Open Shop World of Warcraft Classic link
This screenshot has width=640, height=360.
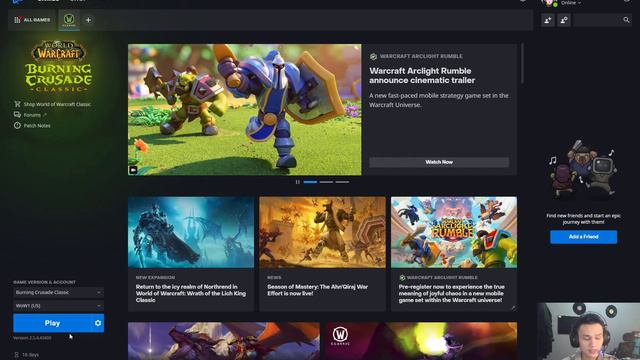click(57, 104)
